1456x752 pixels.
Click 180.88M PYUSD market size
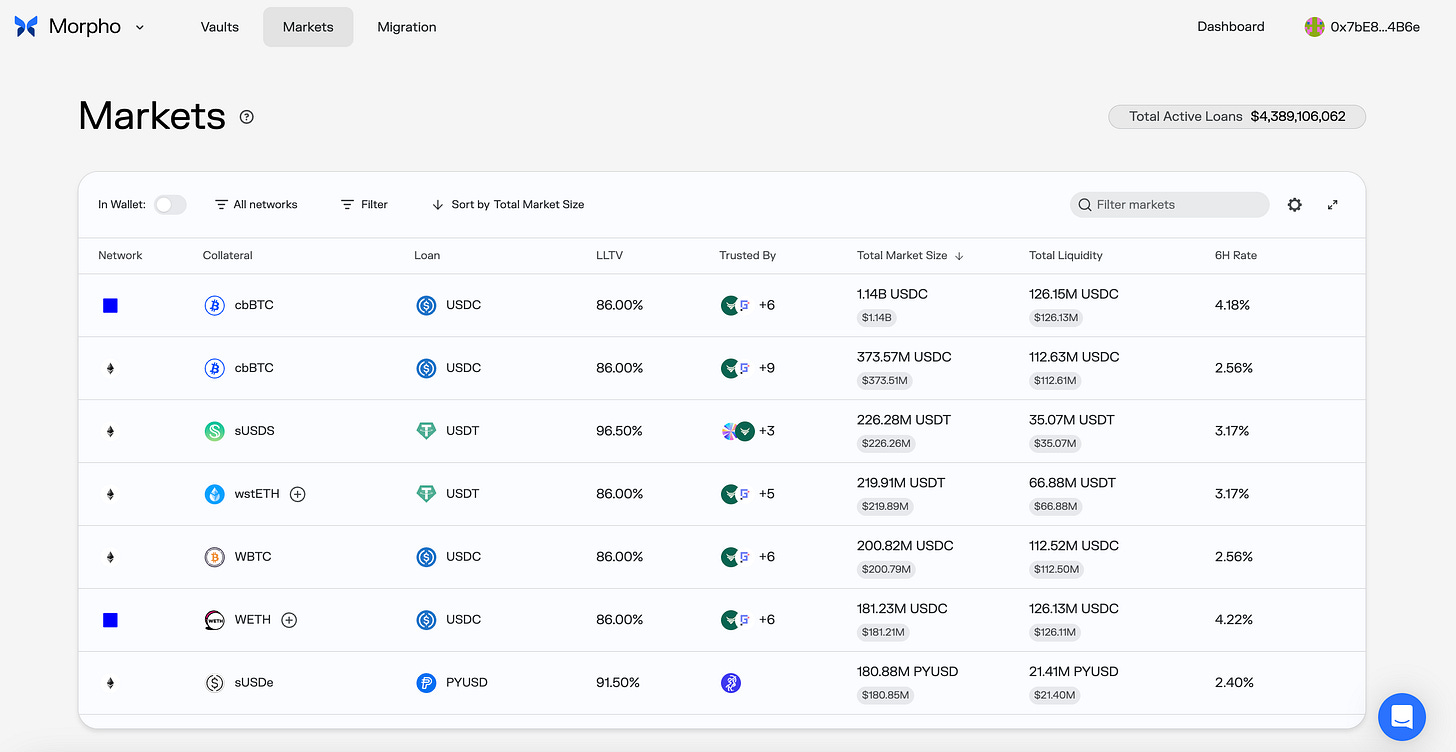pos(907,672)
